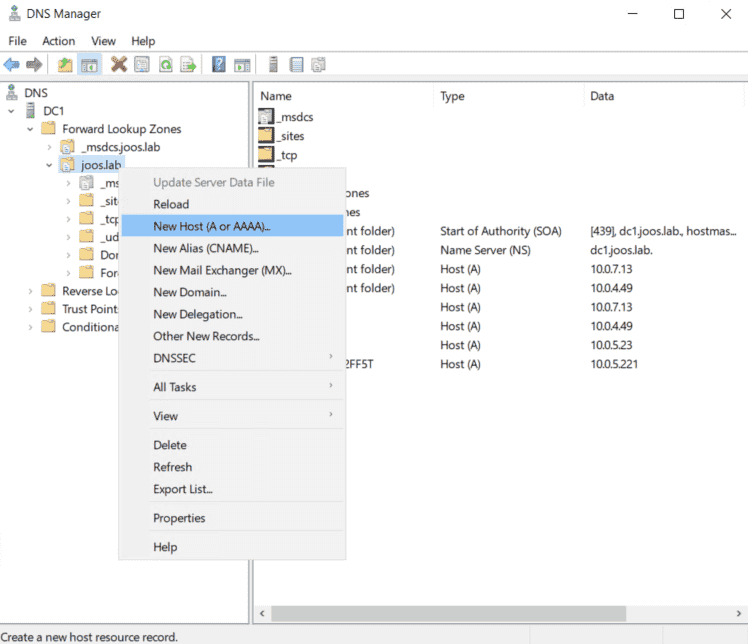Choose New Mail Exchanger (MX)...
Viewport: 748px width, 644px height.
click(232, 270)
